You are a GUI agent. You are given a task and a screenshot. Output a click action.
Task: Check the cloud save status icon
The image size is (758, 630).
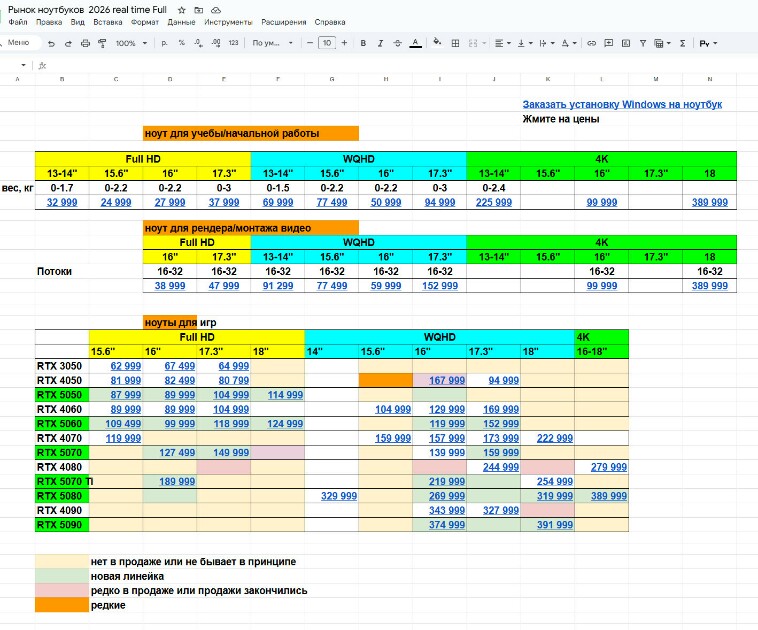click(x=216, y=10)
